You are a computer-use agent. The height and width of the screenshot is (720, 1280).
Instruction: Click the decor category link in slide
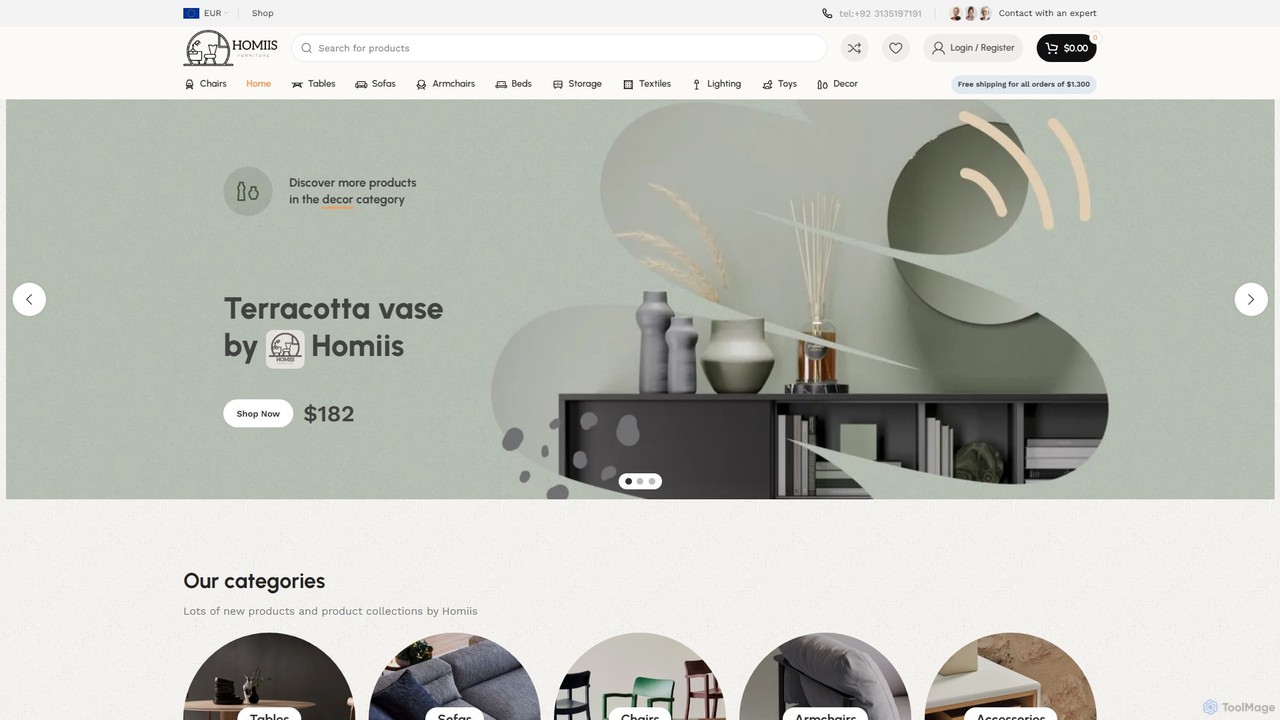click(338, 199)
